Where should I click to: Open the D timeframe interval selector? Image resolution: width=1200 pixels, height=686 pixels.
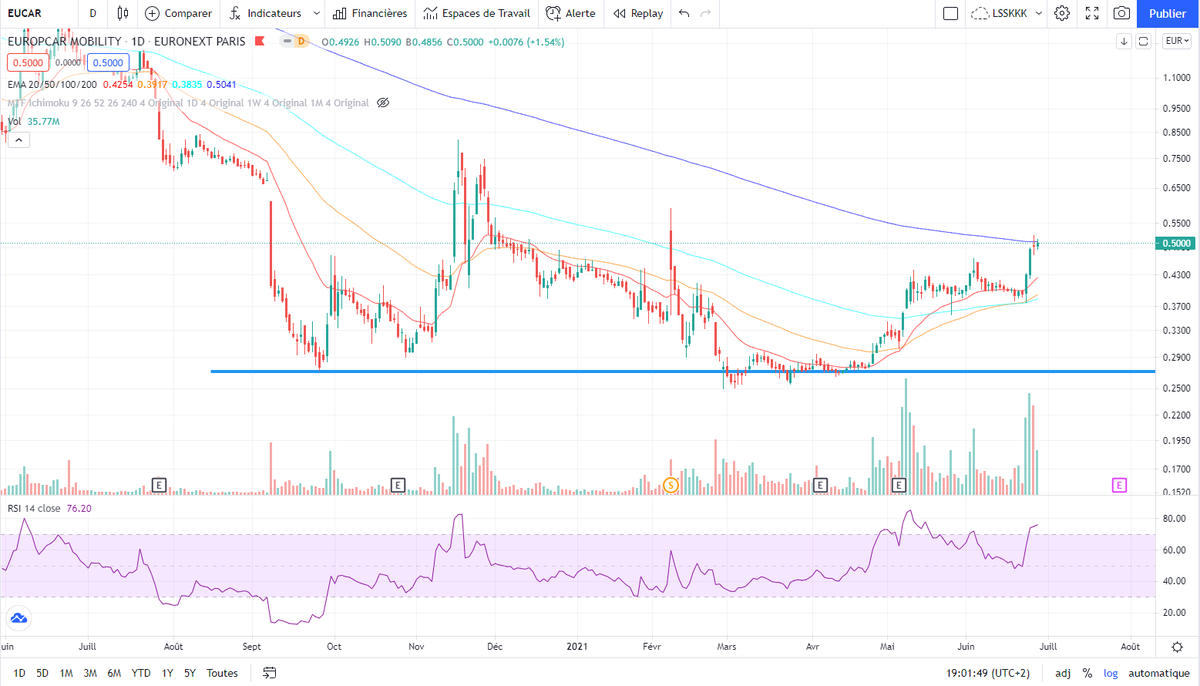click(x=93, y=14)
